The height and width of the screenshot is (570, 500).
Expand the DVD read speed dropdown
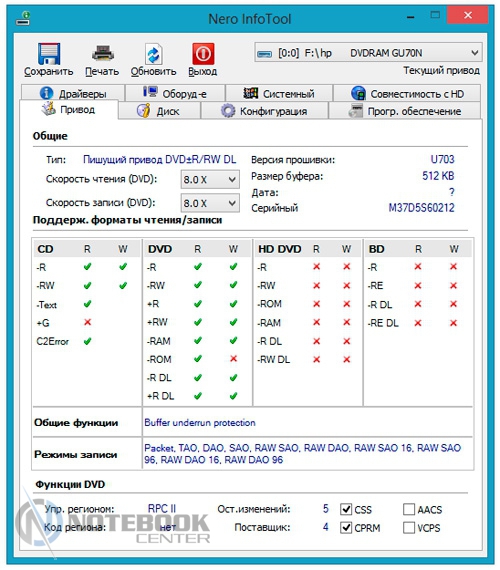point(210,180)
